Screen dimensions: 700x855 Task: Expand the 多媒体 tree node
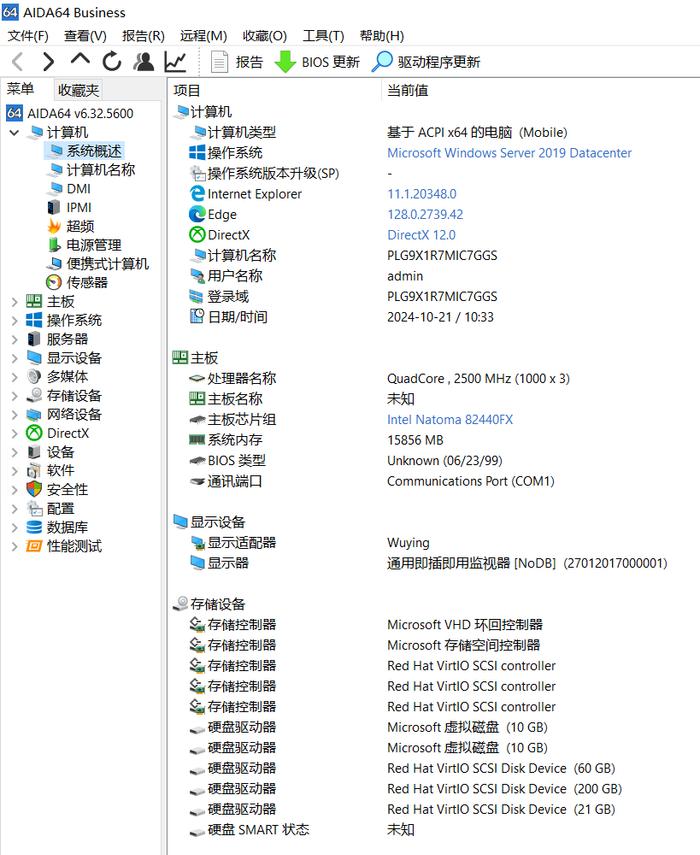(x=15, y=377)
